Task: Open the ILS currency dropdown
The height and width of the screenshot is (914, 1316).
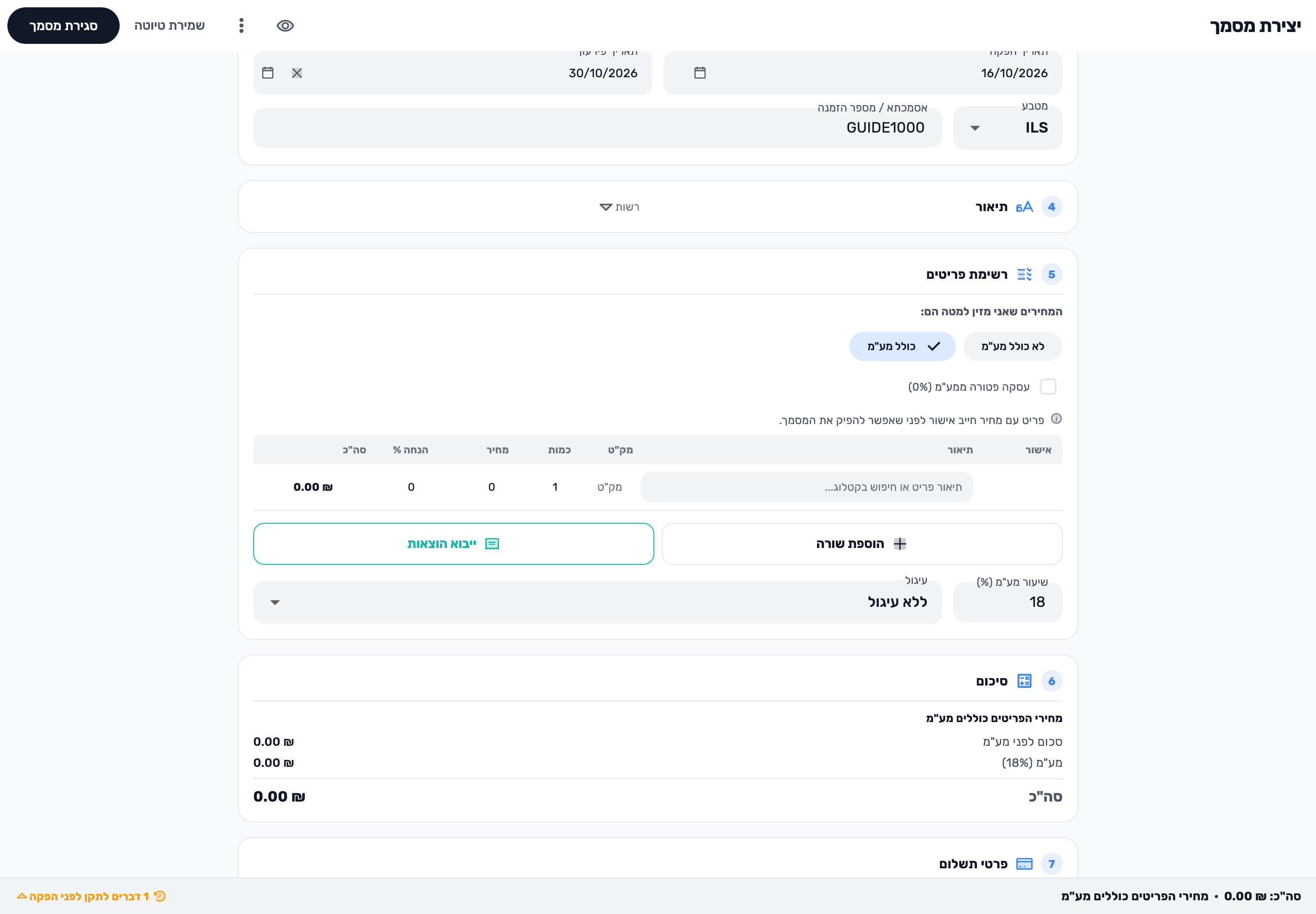Action: click(1007, 128)
